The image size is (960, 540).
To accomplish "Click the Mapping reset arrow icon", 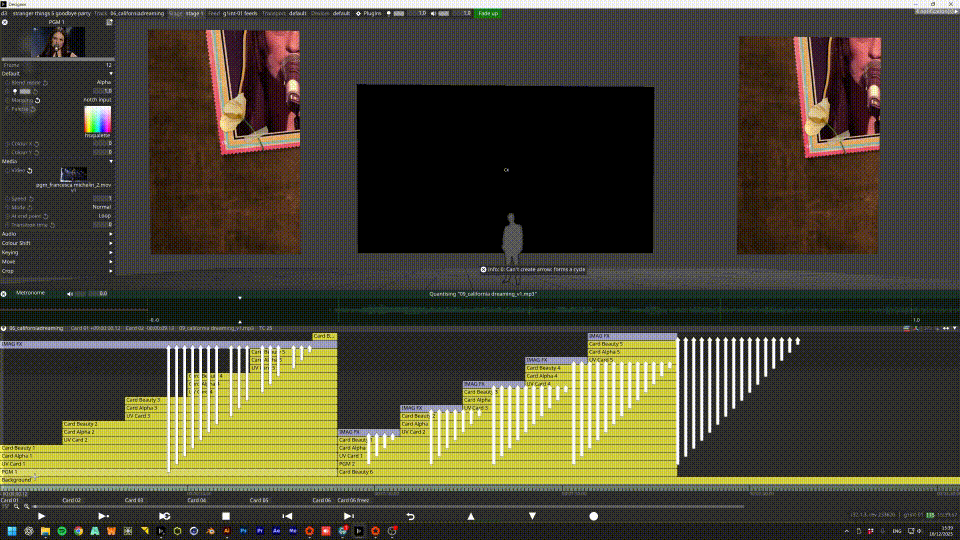I will 37,100.
